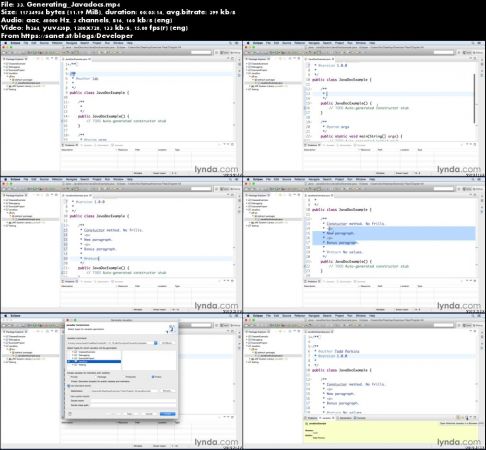Select the Problems tab in the top-left frame
Image resolution: width=486 pixels, height=450 pixels.
(70, 145)
